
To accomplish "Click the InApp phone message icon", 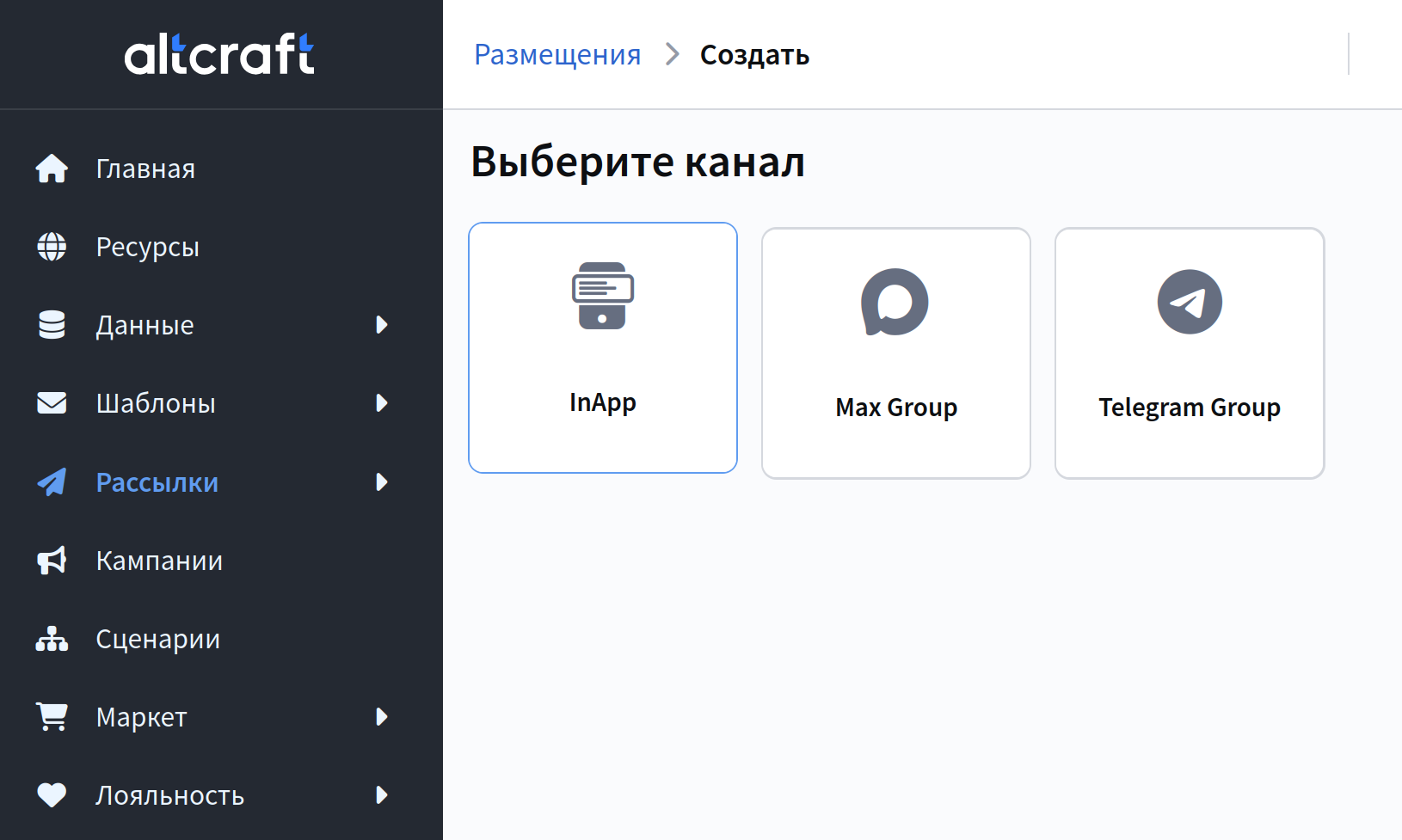I will 603,296.
